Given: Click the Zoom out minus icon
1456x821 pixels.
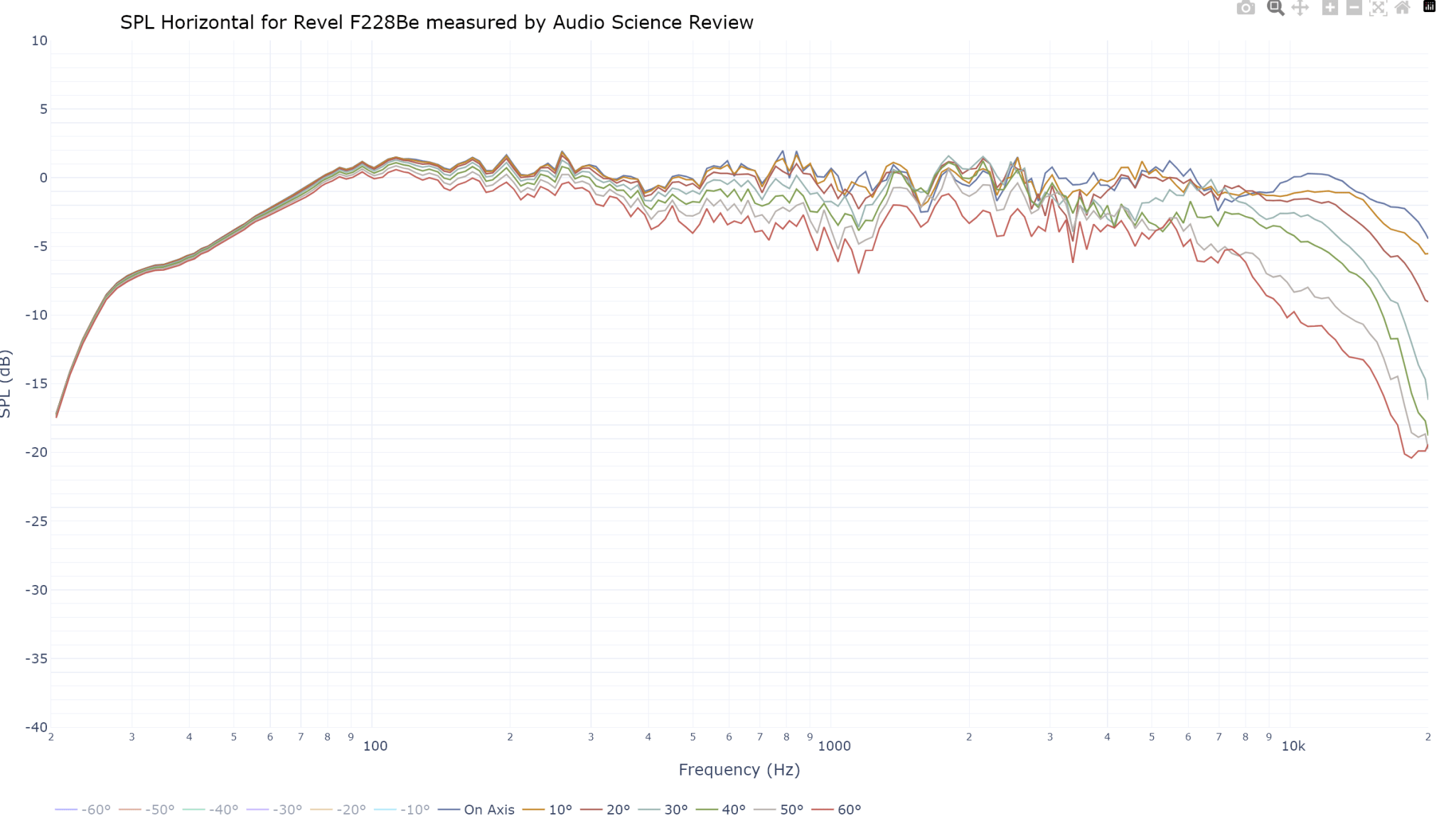Looking at the screenshot, I should [1354, 8].
